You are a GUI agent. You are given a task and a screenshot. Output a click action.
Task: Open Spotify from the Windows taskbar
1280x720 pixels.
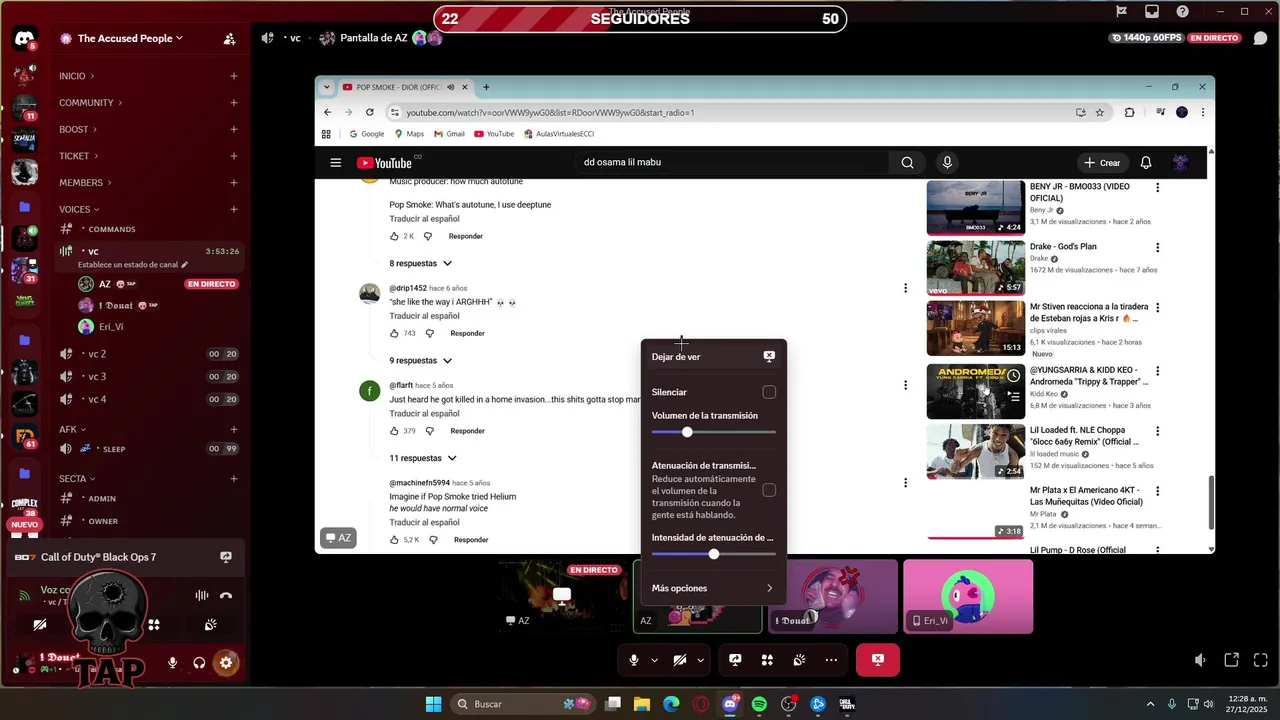[759, 704]
